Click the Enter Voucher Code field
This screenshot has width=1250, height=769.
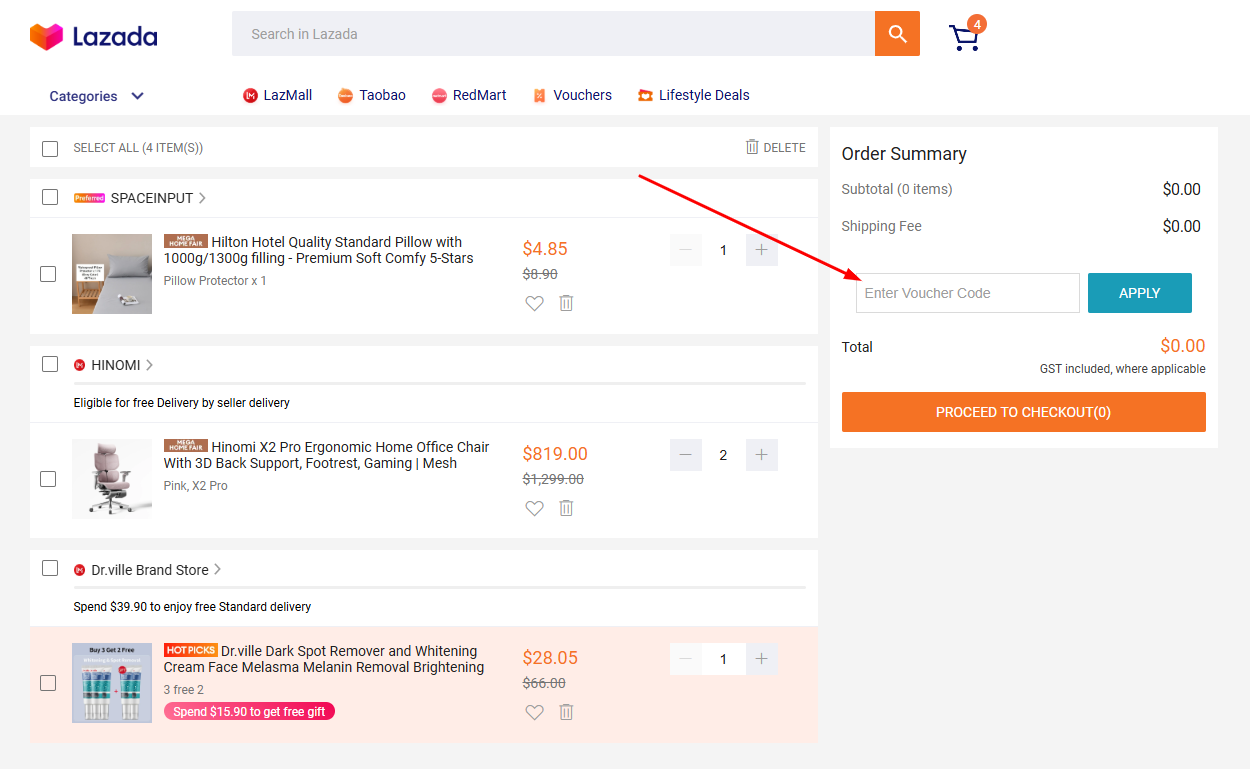pos(967,293)
